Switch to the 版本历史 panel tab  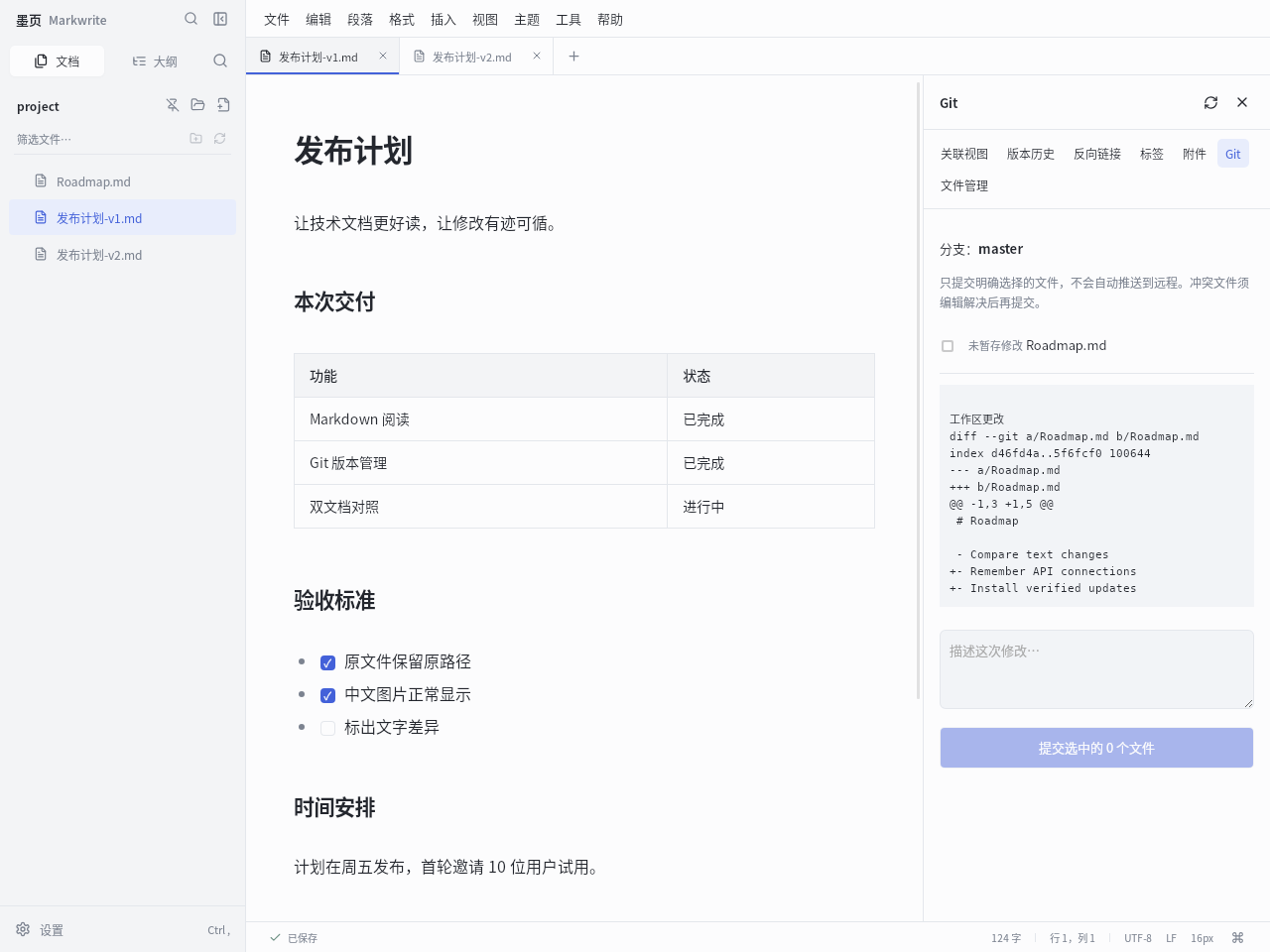1031,154
